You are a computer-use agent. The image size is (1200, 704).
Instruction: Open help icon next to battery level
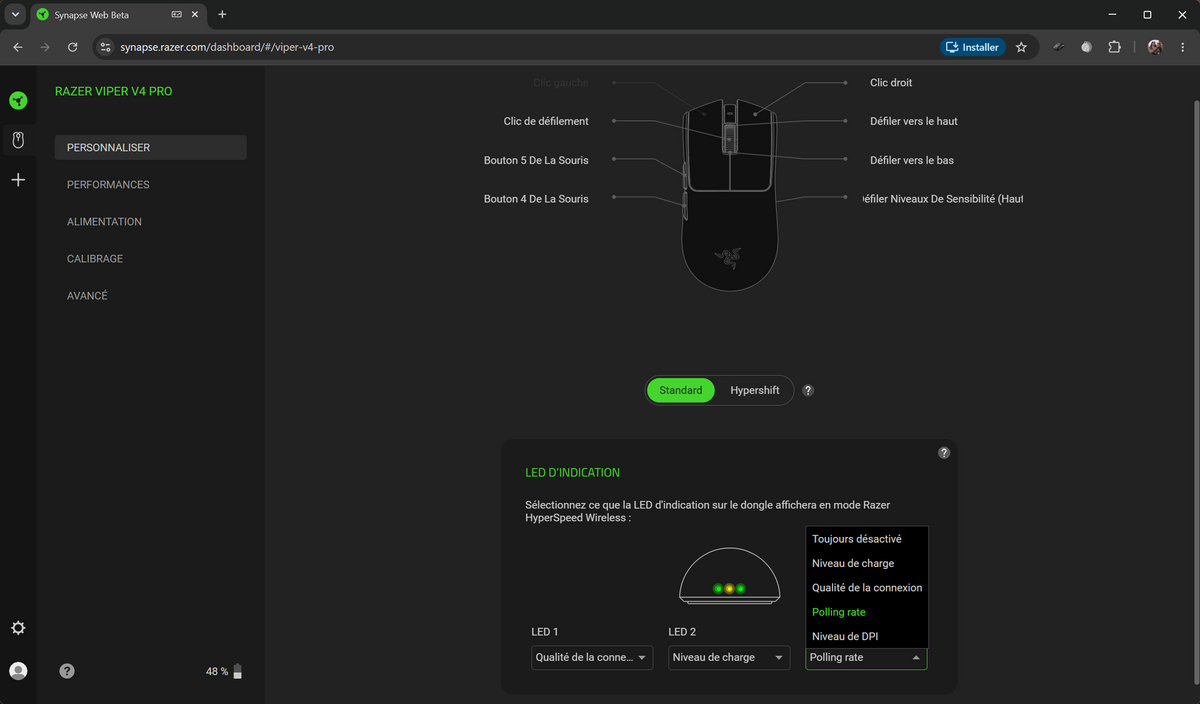tap(67, 671)
